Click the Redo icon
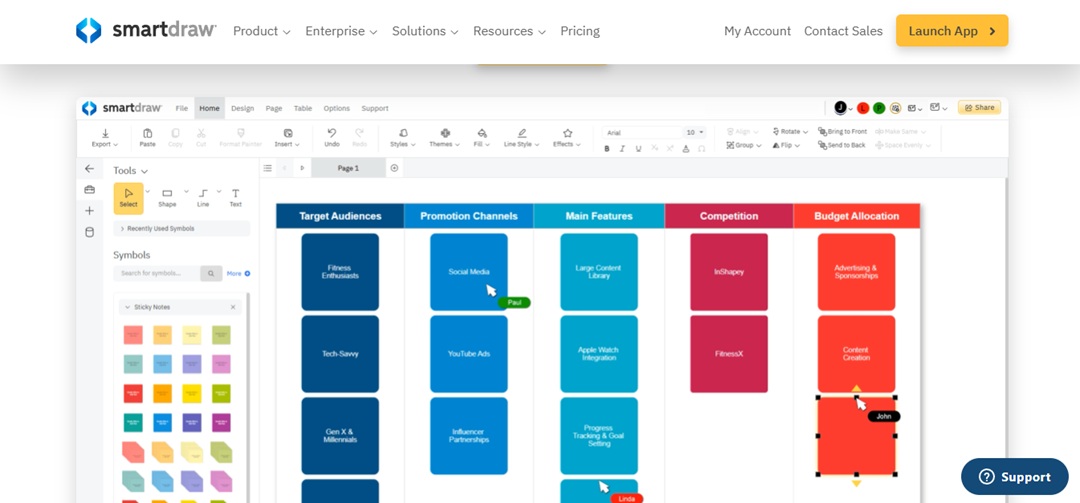This screenshot has height=503, width=1080. [360, 134]
